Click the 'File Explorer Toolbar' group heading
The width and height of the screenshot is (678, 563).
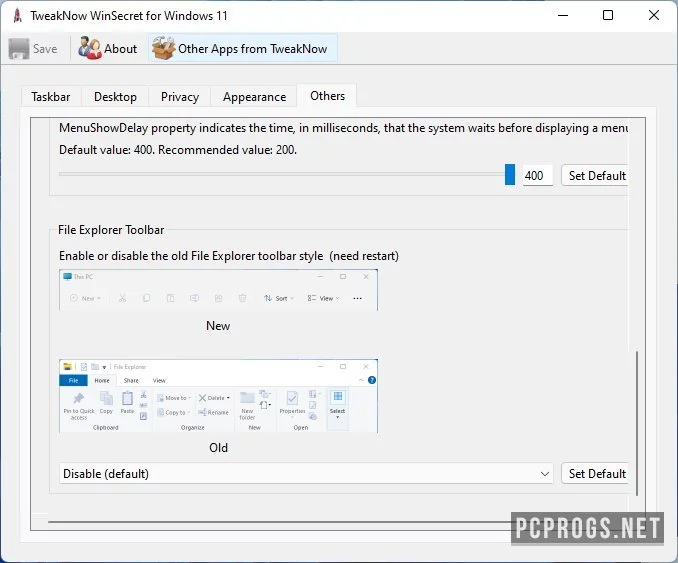click(111, 230)
